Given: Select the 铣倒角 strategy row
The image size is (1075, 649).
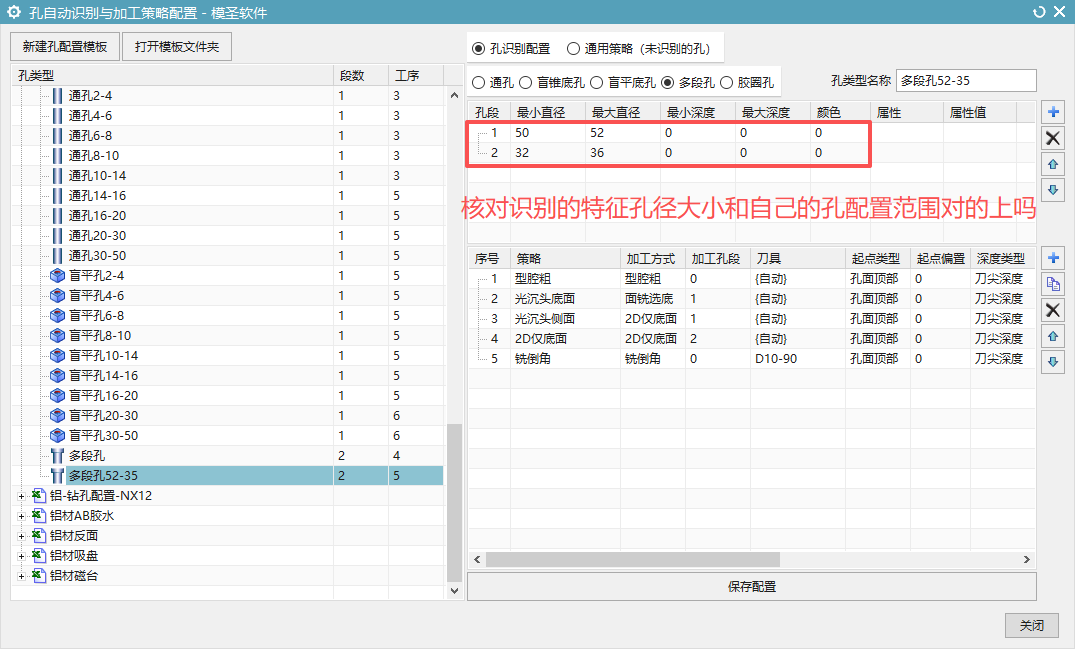Looking at the screenshot, I should point(751,358).
